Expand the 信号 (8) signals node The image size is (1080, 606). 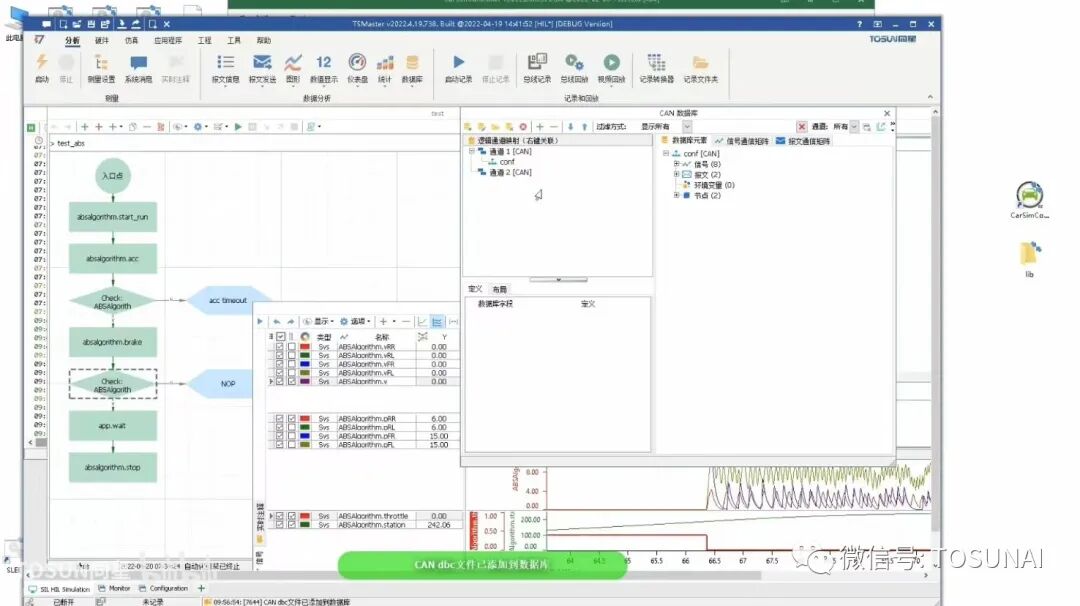click(x=676, y=164)
